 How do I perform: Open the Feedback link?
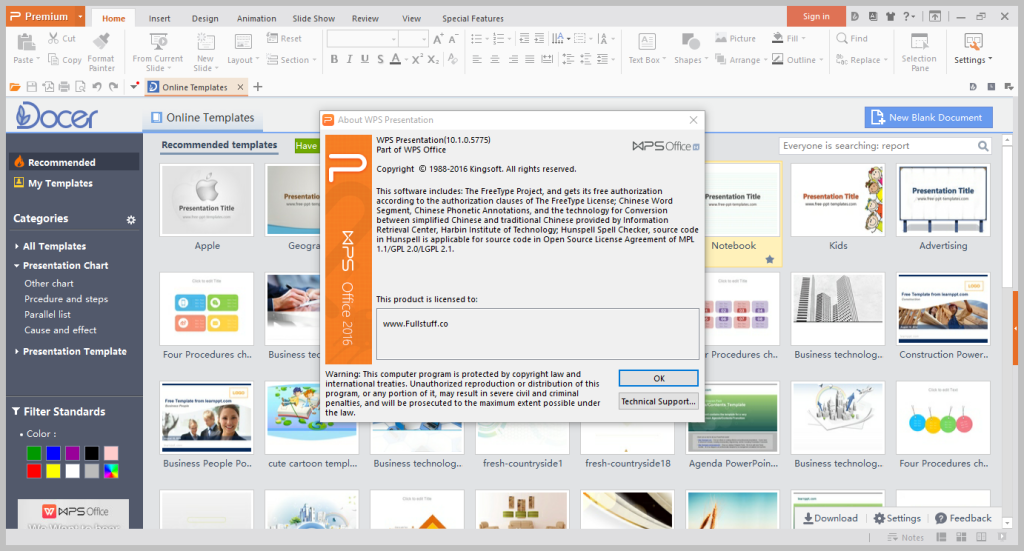coord(963,518)
